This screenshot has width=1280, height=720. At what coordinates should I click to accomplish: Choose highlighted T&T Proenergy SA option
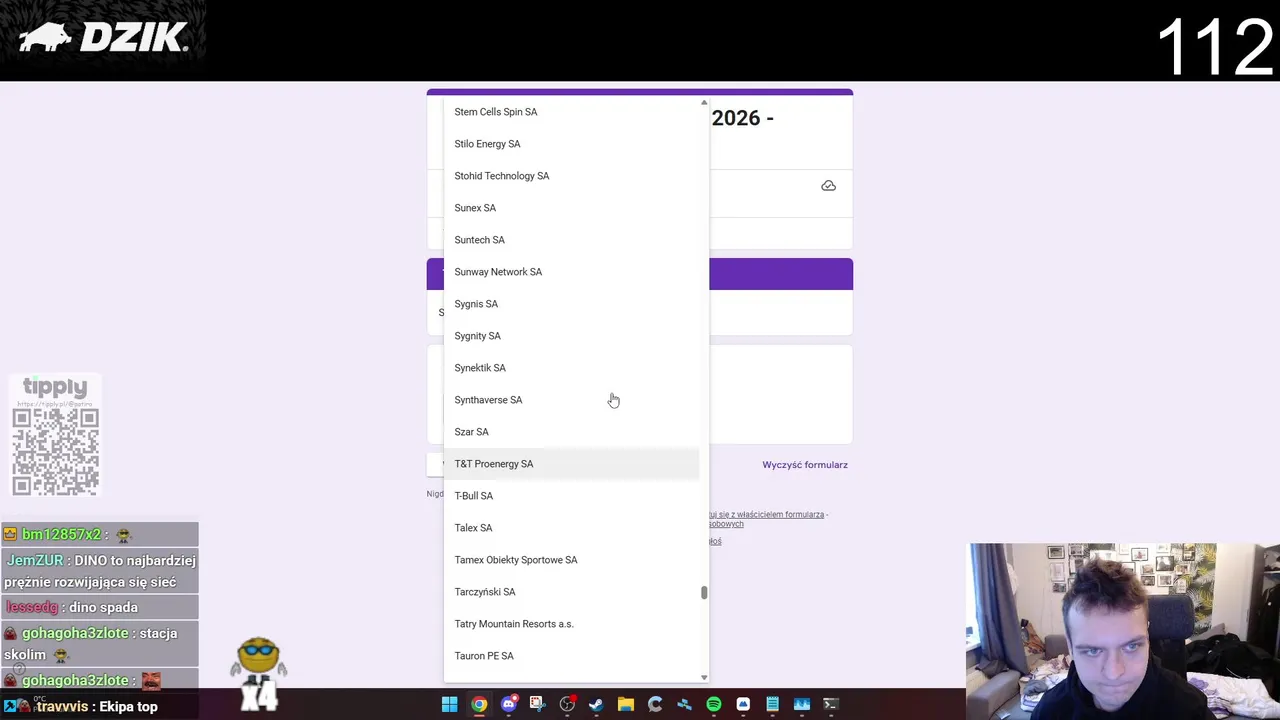click(571, 464)
